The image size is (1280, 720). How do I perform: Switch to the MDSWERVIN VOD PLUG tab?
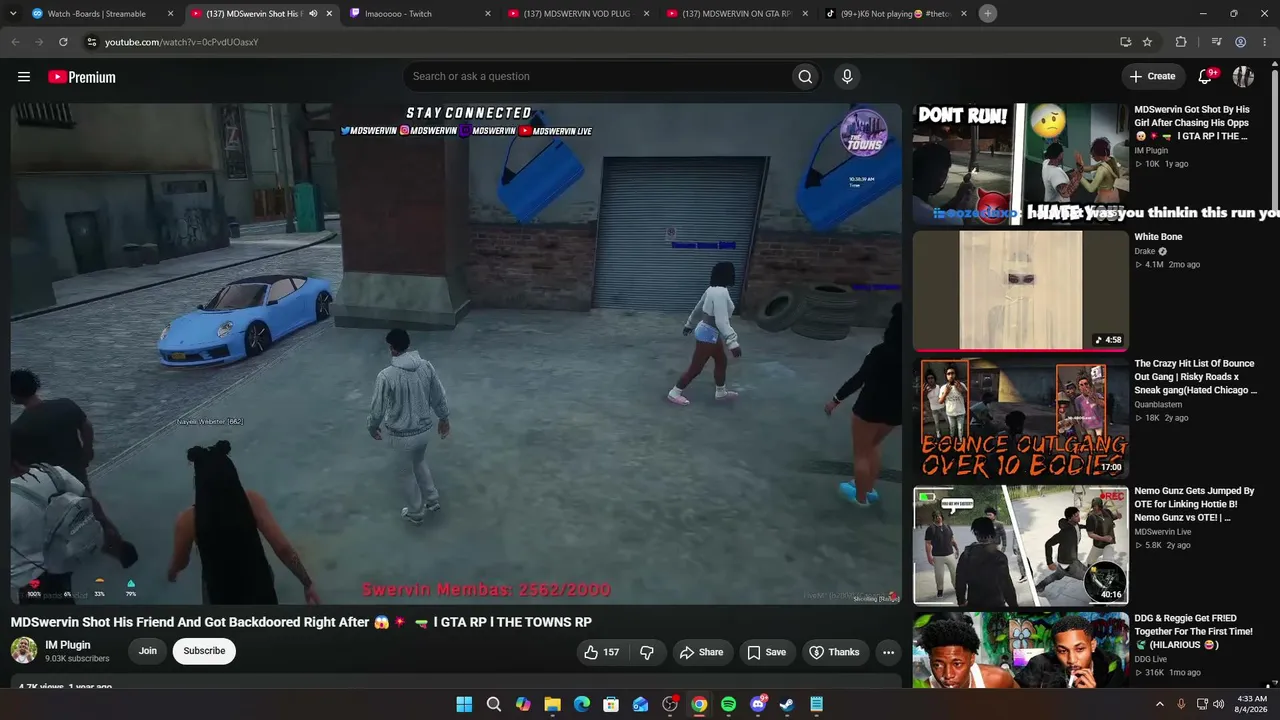click(578, 14)
